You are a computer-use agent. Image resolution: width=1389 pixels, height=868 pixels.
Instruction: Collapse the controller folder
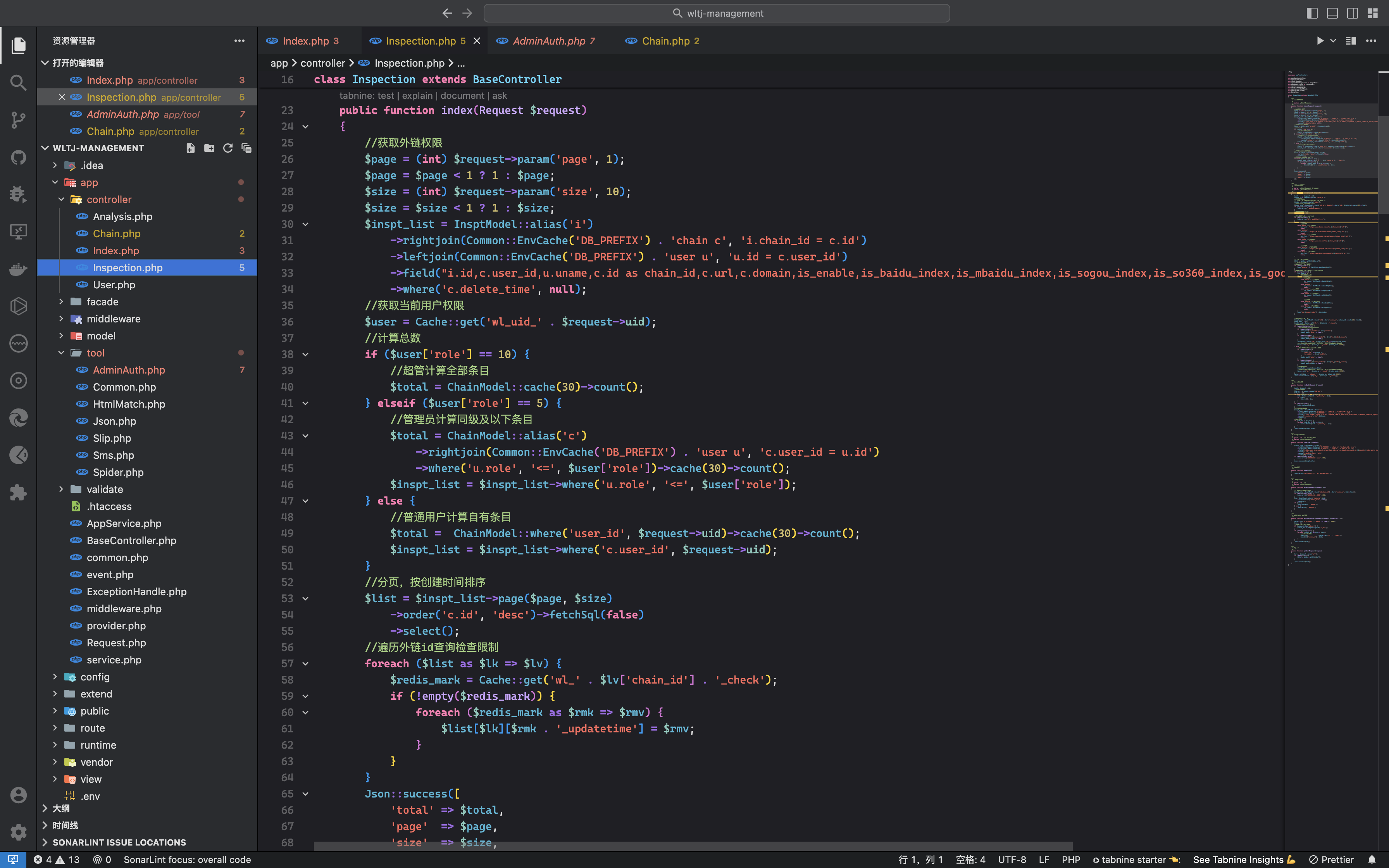(x=61, y=200)
